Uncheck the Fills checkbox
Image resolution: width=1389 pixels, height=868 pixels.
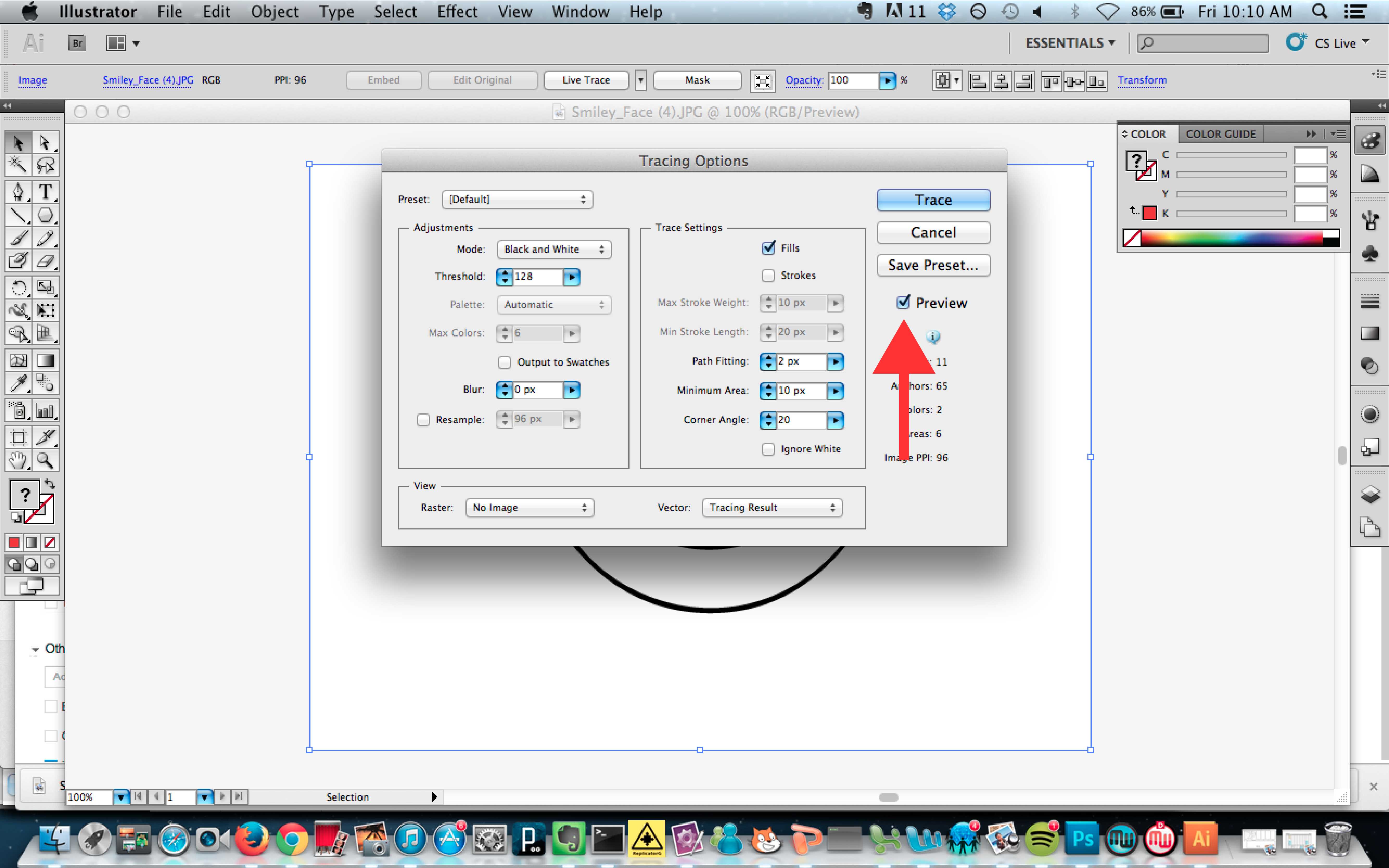(x=769, y=247)
